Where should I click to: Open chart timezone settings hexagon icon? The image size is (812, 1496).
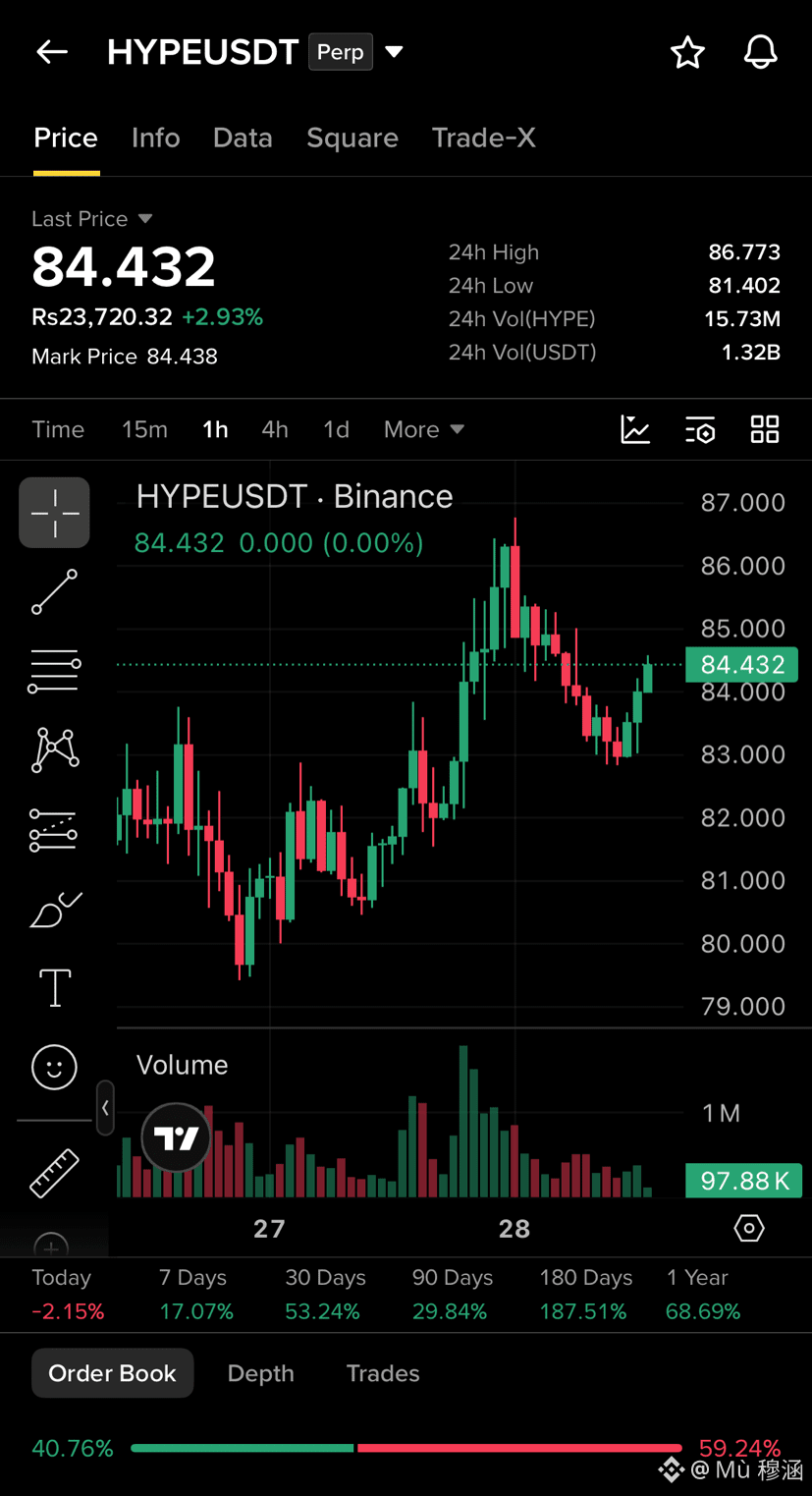749,1228
